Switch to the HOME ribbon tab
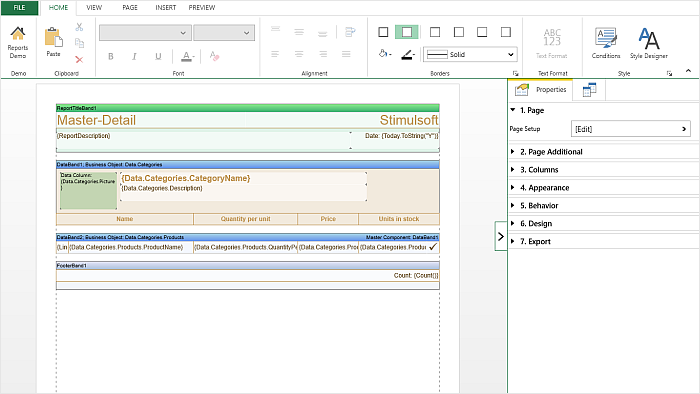This screenshot has width=700, height=394. pyautogui.click(x=58, y=8)
